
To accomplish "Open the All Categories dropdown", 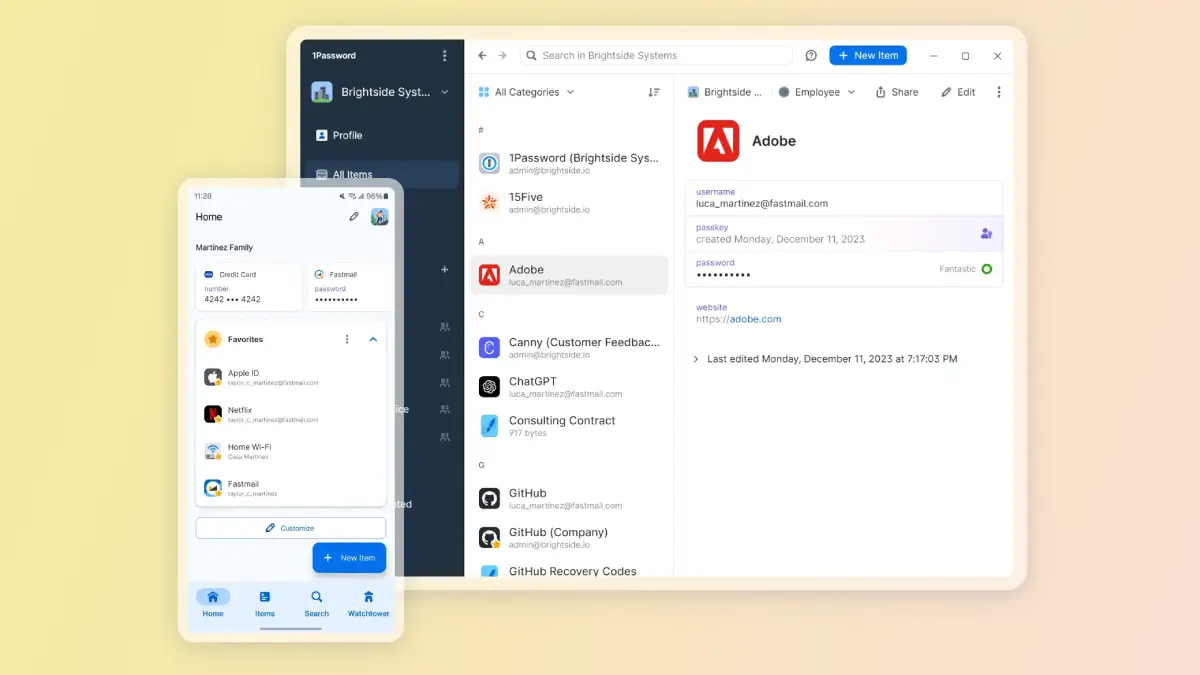I will (527, 92).
